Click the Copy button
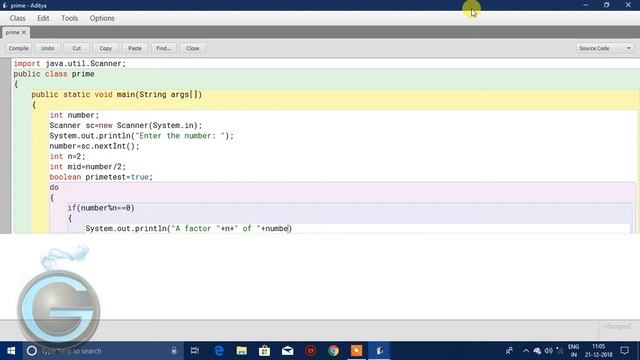The height and width of the screenshot is (360, 640). 105,48
